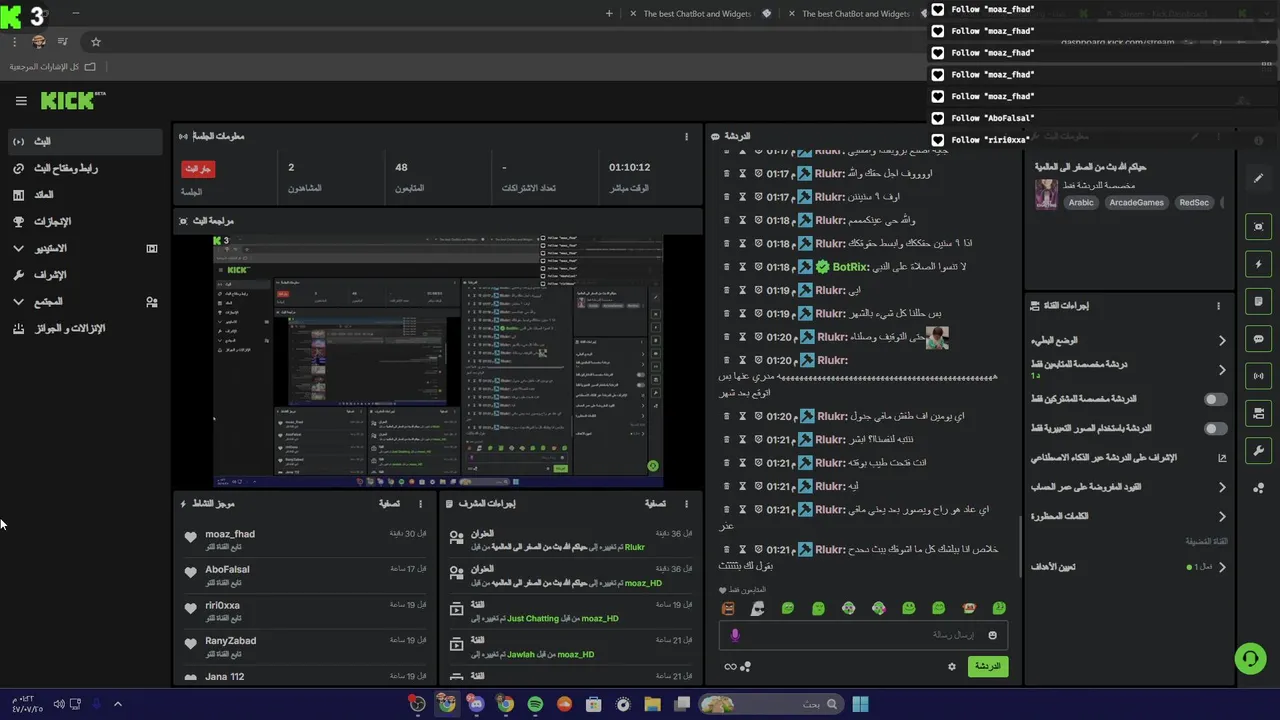Expand followers-only chat option chevron

tap(1222, 370)
